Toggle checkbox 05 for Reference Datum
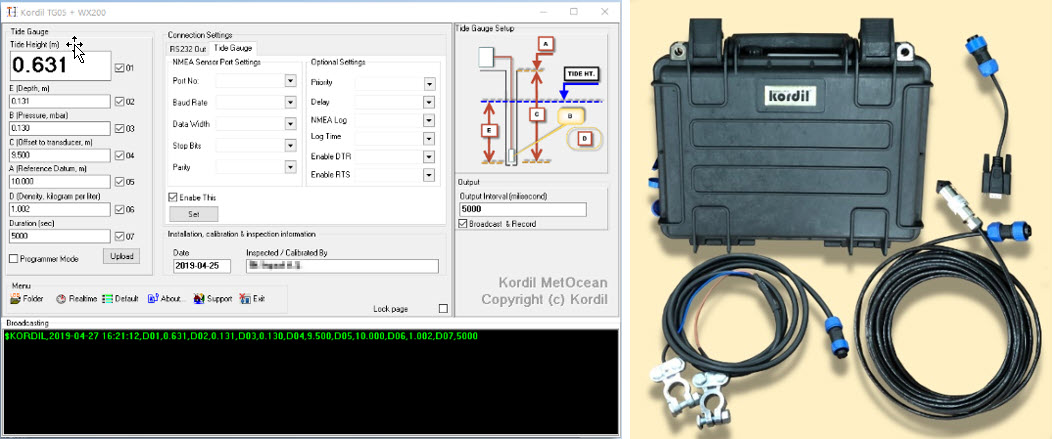 click(x=120, y=182)
